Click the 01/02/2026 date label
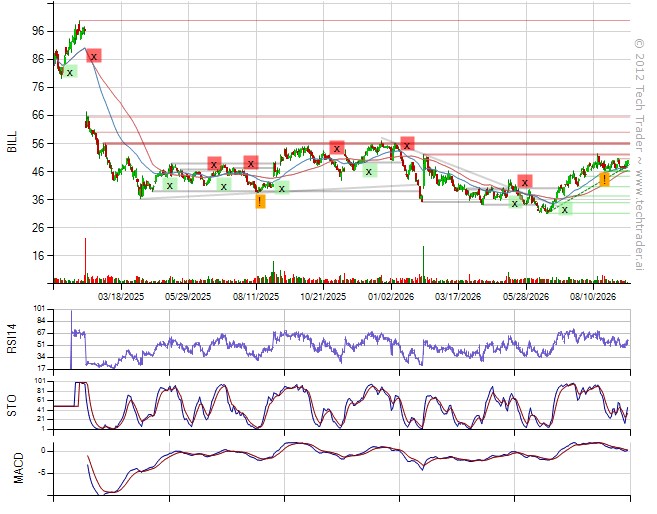The height and width of the screenshot is (514, 657). pos(391,297)
